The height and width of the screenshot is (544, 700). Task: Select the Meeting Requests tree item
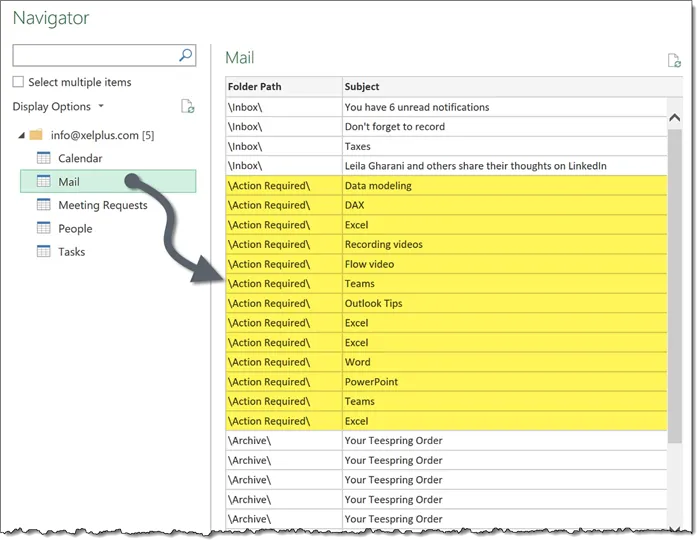[x=102, y=205]
